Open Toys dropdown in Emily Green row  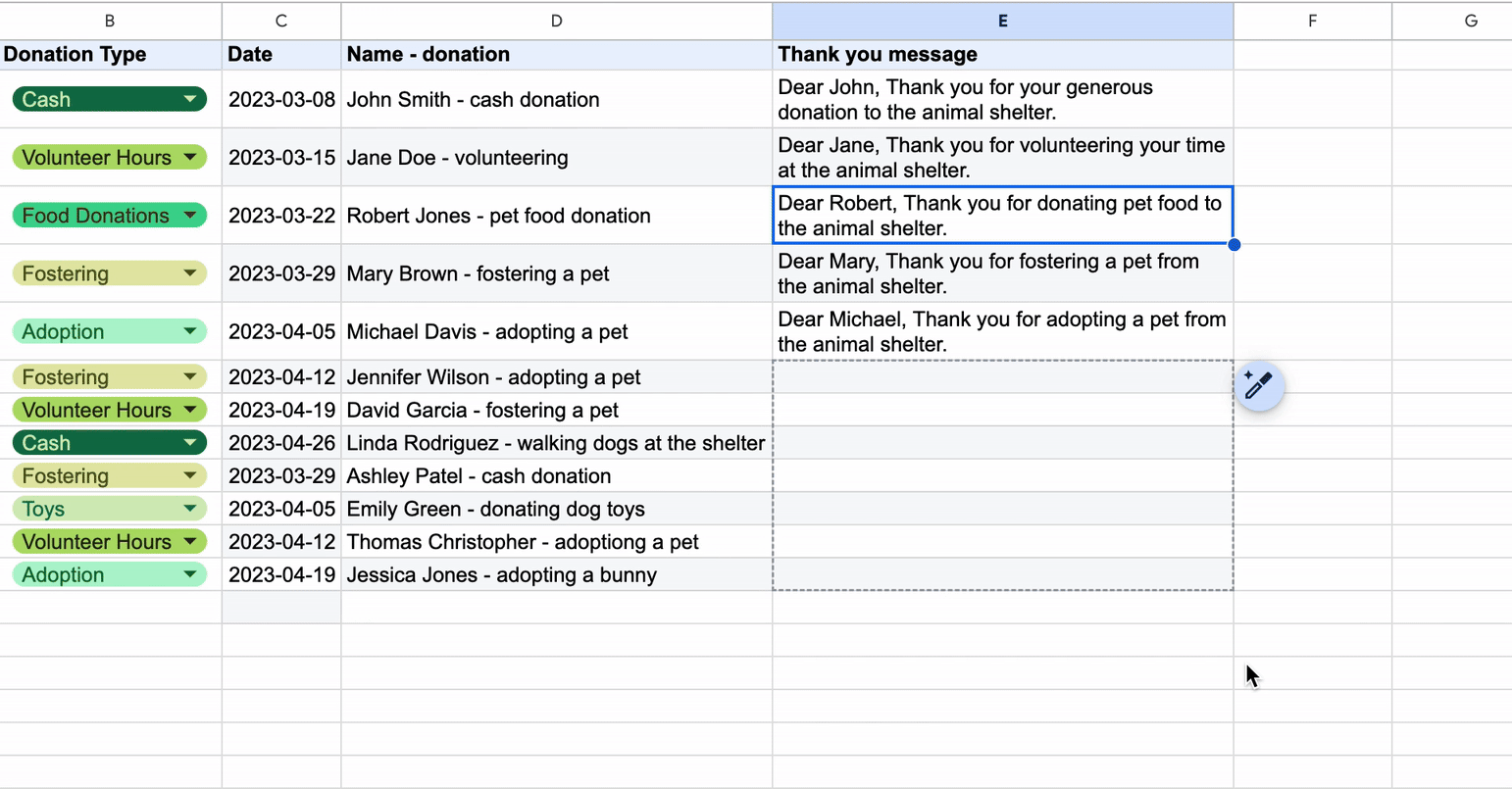(190, 508)
